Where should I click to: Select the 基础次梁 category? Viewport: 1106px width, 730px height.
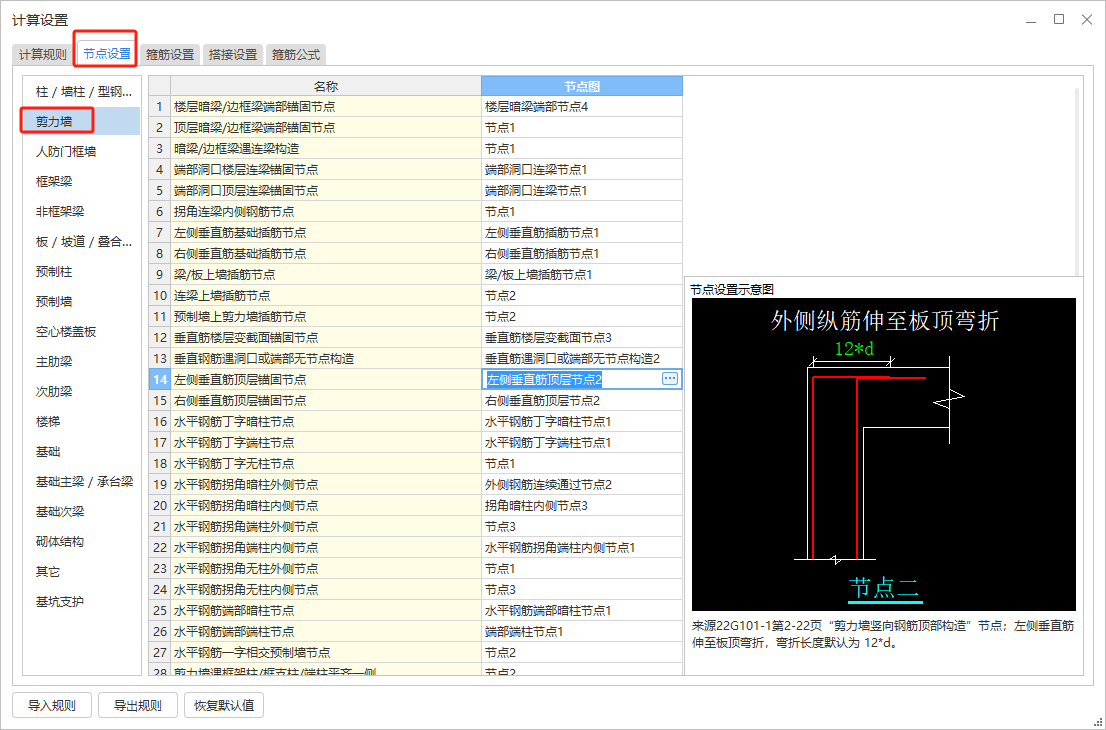[82, 512]
